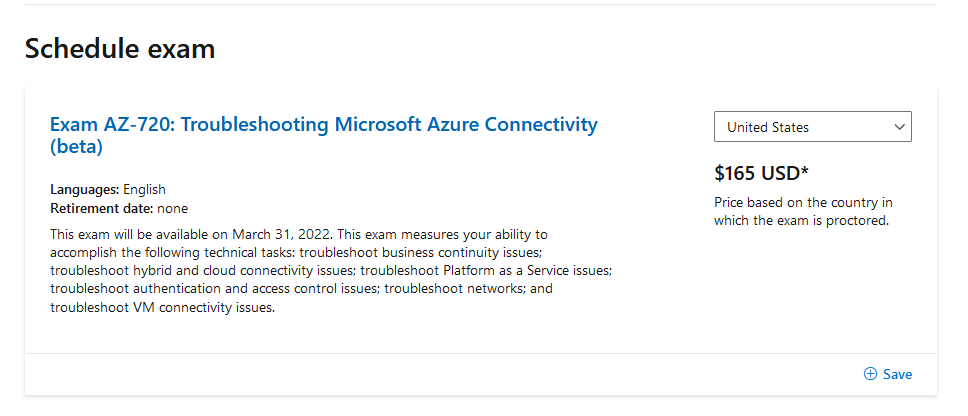Open the Exam AZ-720 title link
Screen dimensions: 968x416
pos(323,136)
